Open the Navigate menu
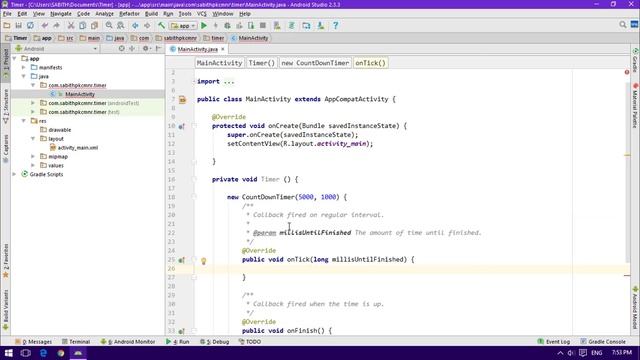The height and width of the screenshot is (360, 640). (x=61, y=13)
